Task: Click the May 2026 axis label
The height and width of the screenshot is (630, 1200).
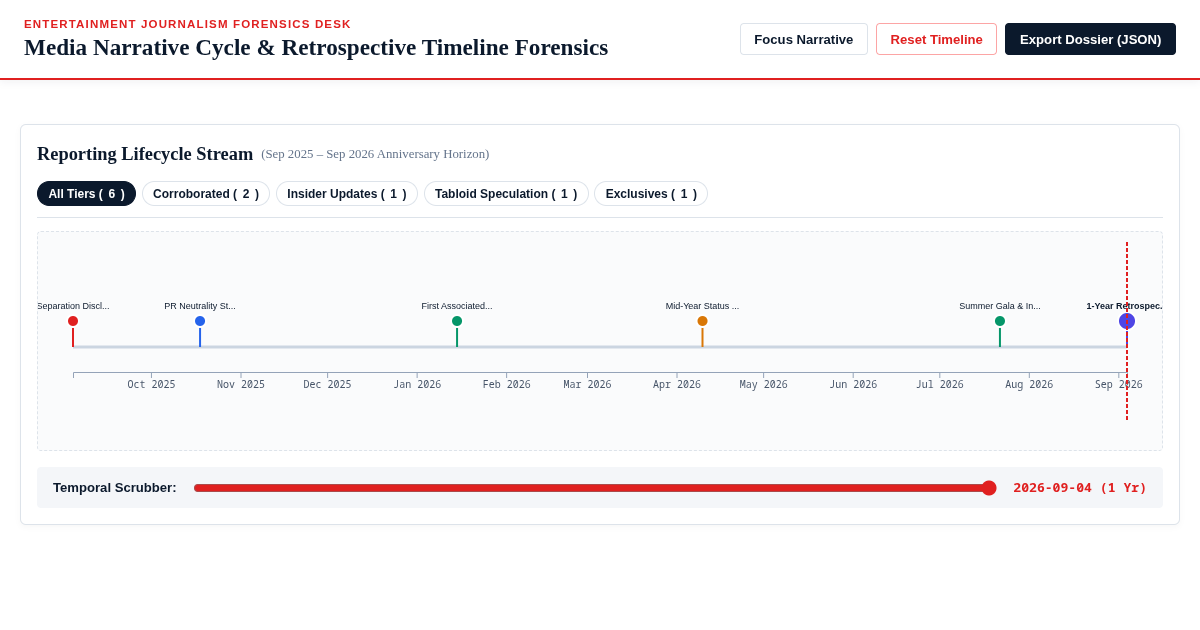Action: pos(764,385)
